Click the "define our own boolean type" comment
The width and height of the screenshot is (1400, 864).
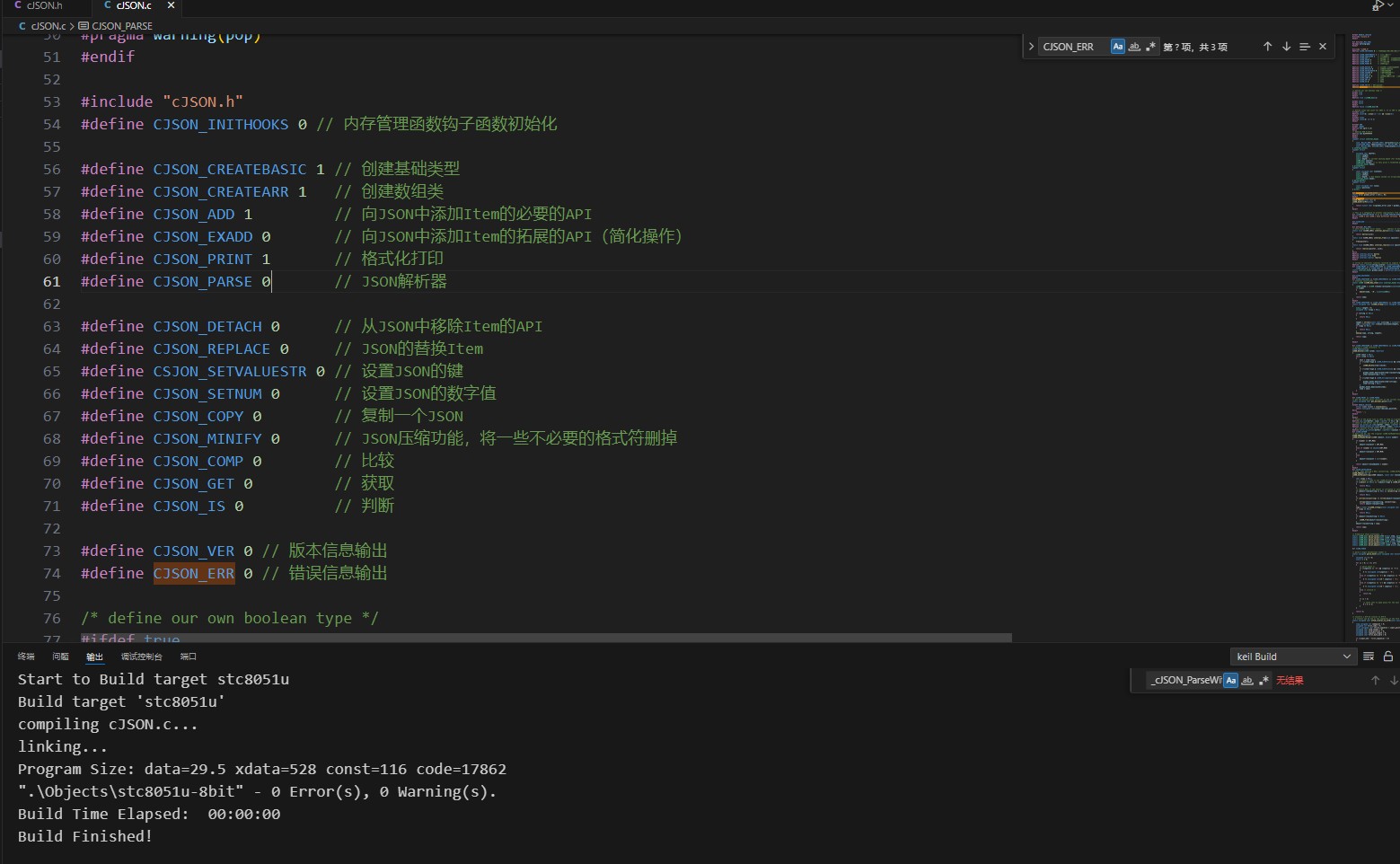(230, 618)
